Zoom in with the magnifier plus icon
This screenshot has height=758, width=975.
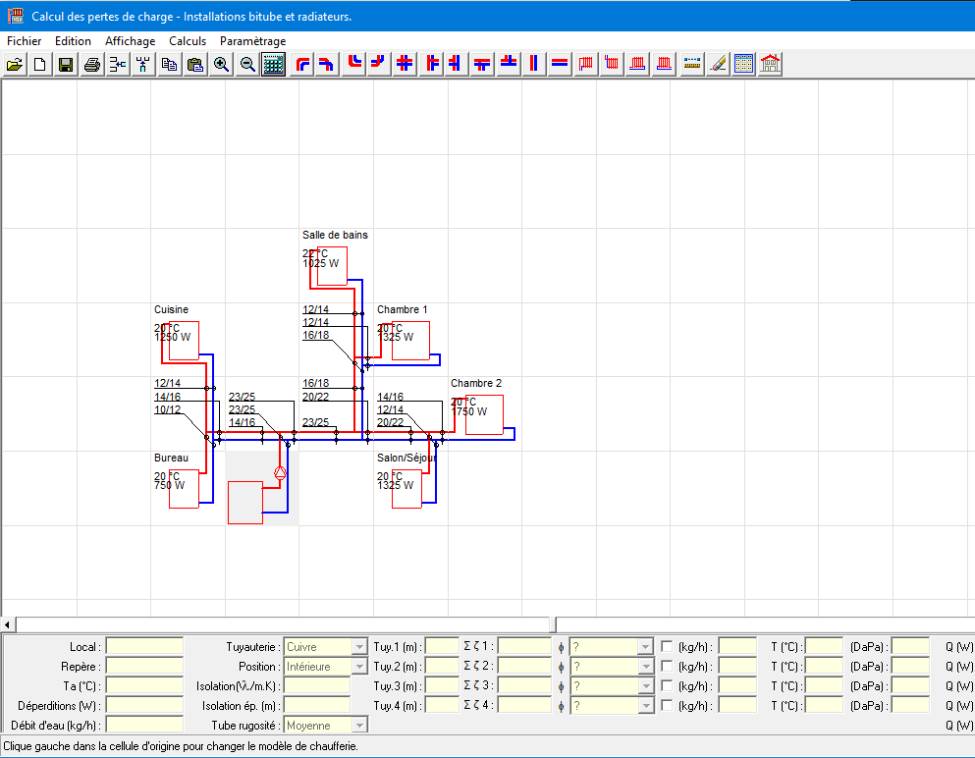click(221, 64)
